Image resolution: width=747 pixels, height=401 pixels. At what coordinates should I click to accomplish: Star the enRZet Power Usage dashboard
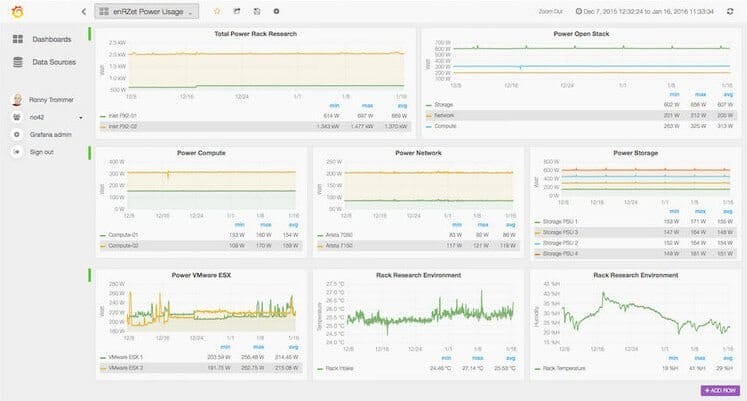click(x=217, y=11)
